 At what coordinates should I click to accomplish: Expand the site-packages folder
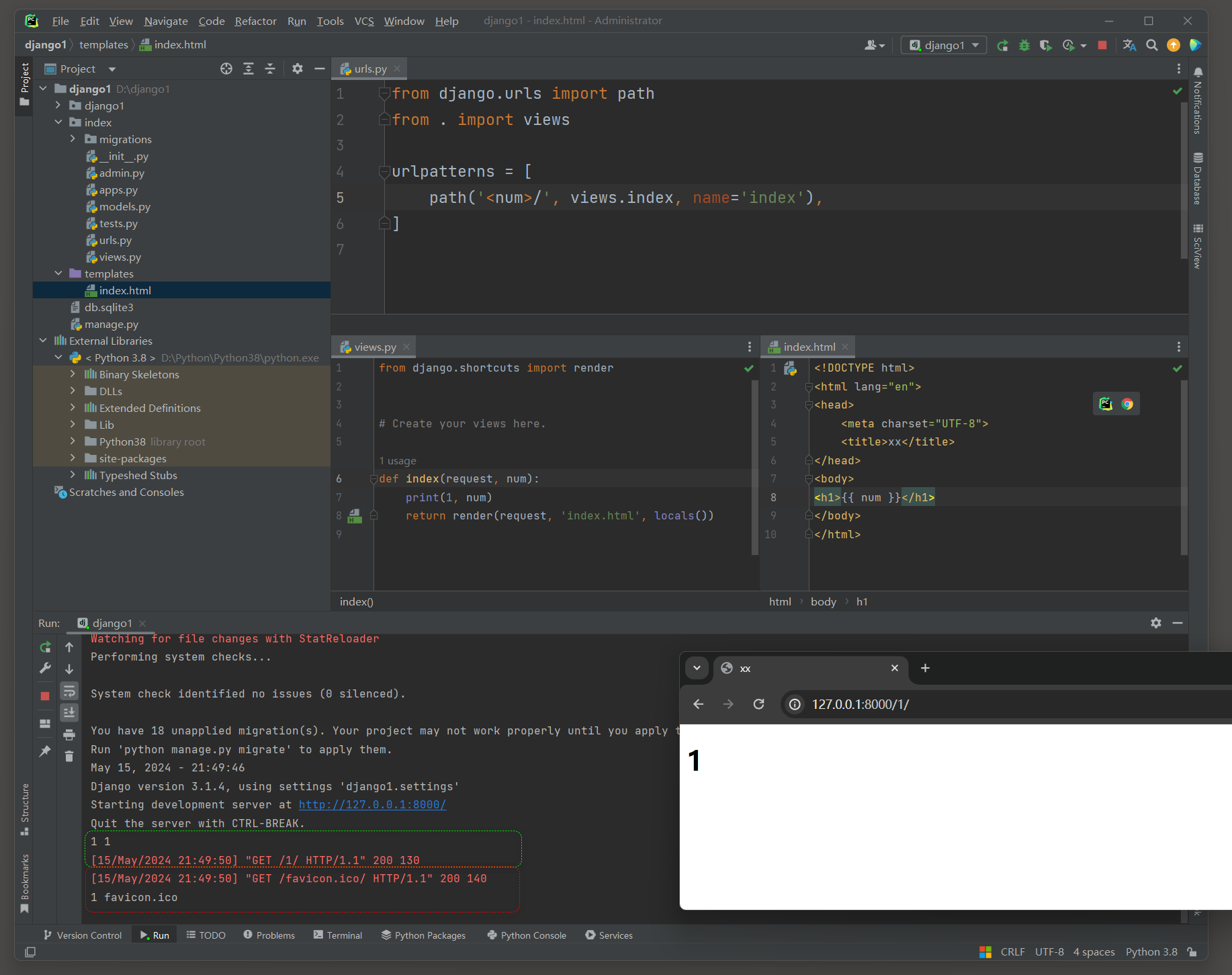click(73, 458)
